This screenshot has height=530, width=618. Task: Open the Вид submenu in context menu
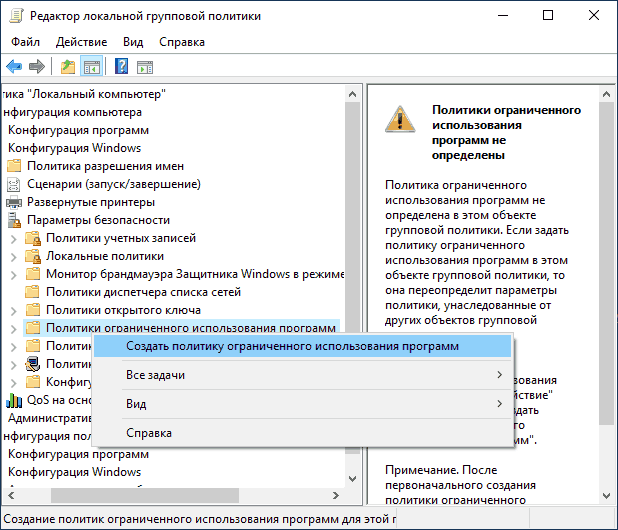pyautogui.click(x=303, y=404)
